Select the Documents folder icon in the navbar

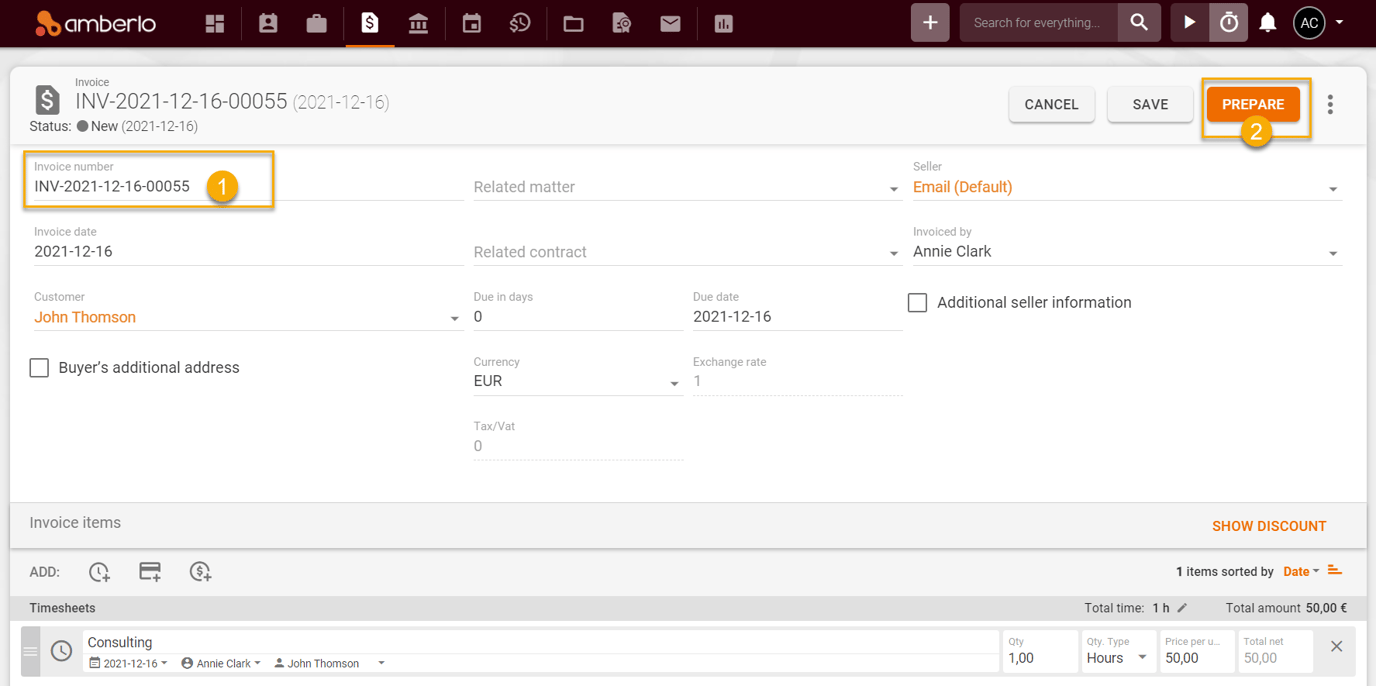pyautogui.click(x=572, y=22)
